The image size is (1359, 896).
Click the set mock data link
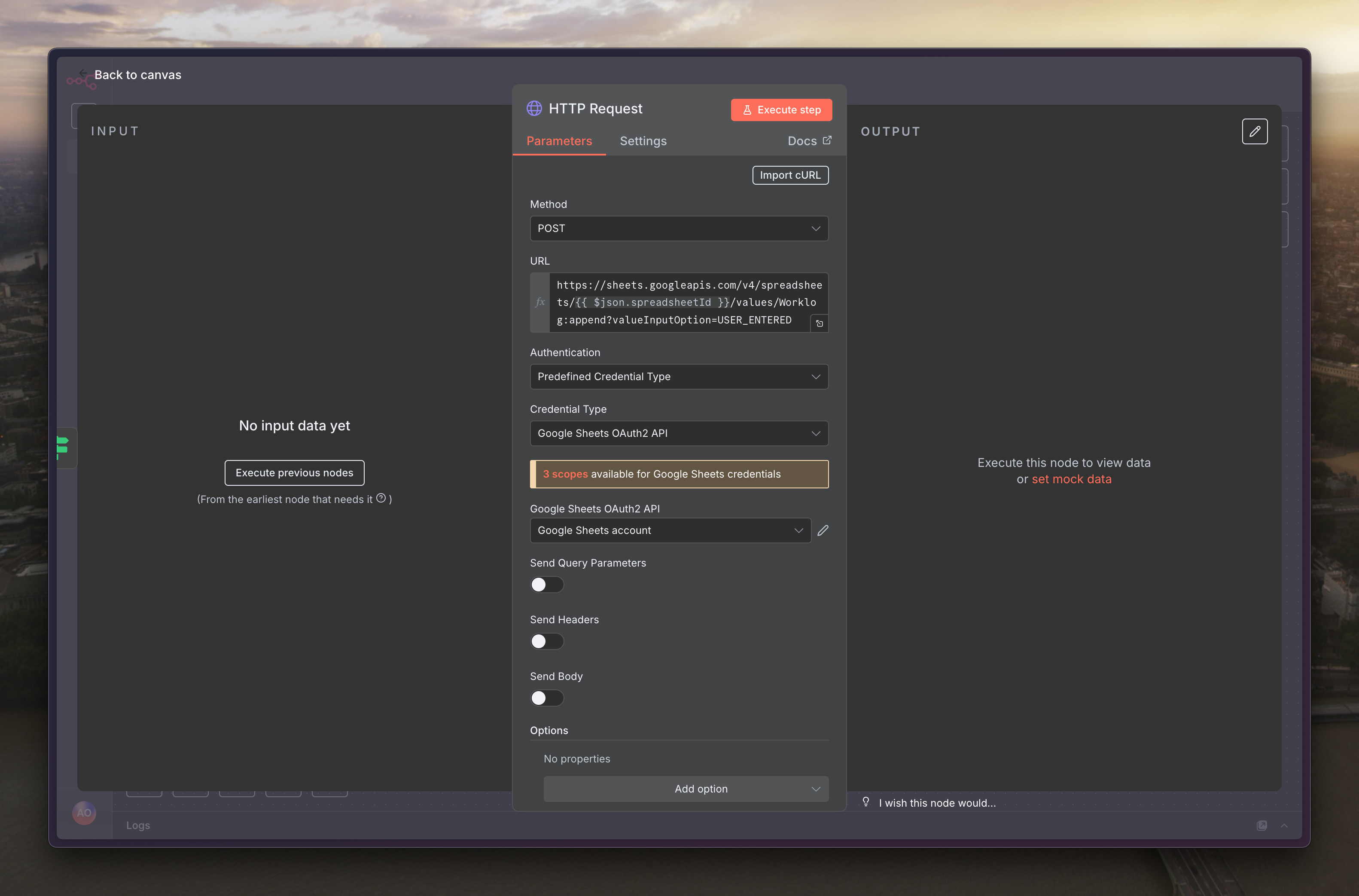tap(1071, 479)
